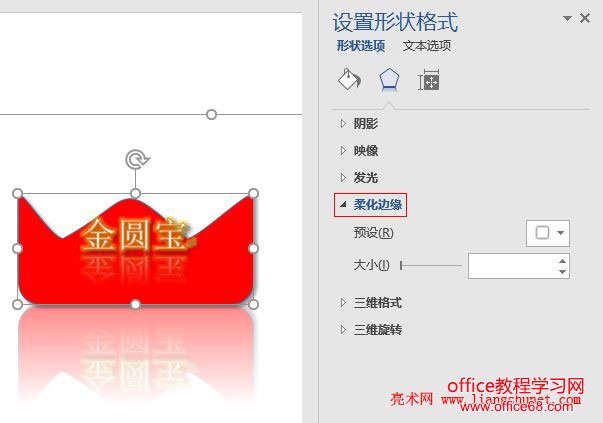Viewport: 603px width, 423px height.
Task: Expand the 阴影 section
Action: click(x=358, y=123)
